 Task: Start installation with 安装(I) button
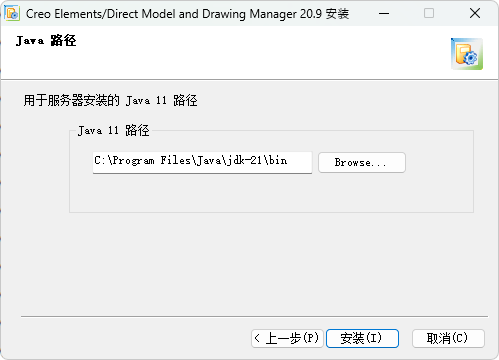pyautogui.click(x=362, y=338)
